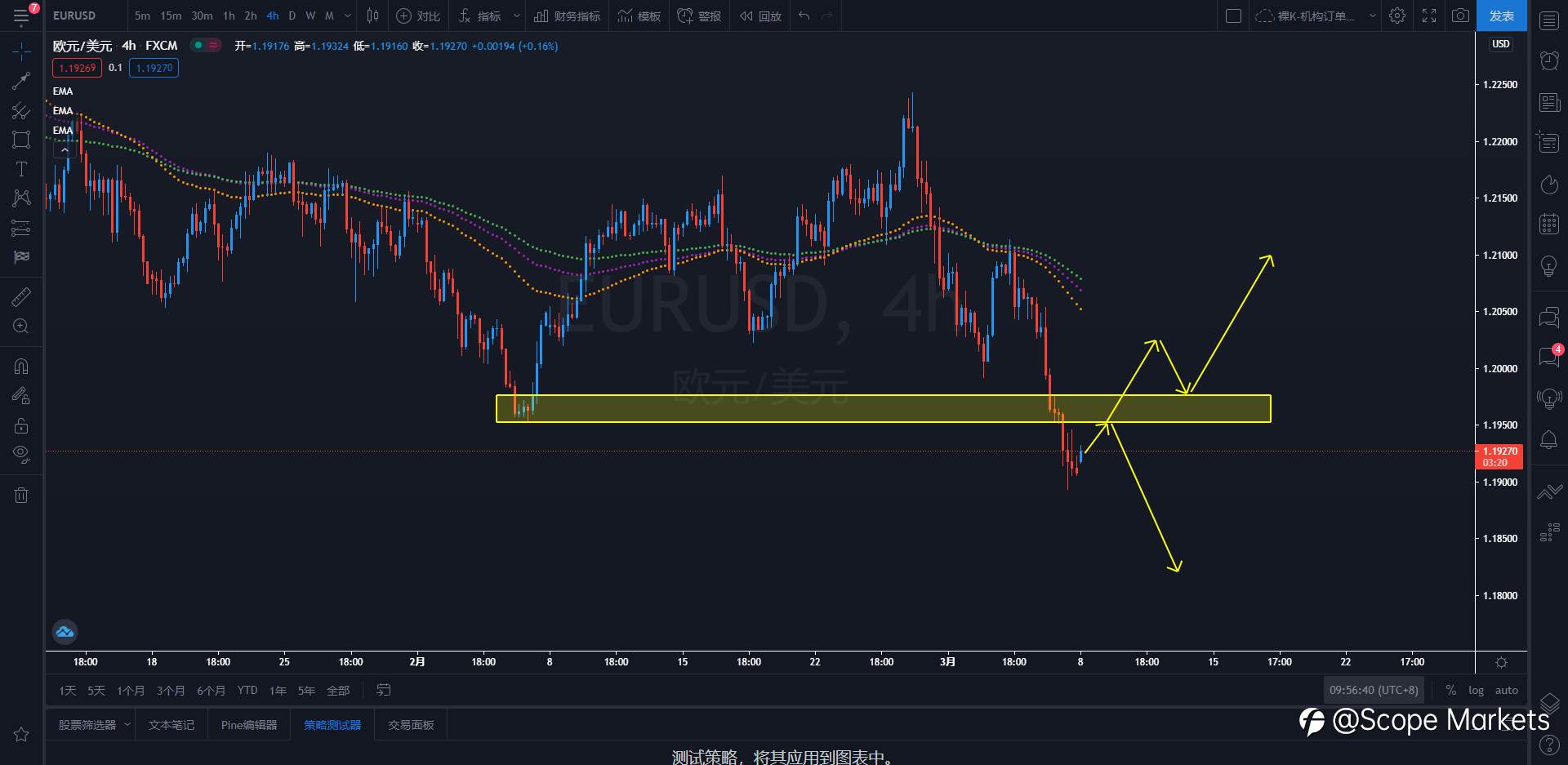Open the go to date icon
Image resolution: width=1568 pixels, height=765 pixels.
click(383, 691)
